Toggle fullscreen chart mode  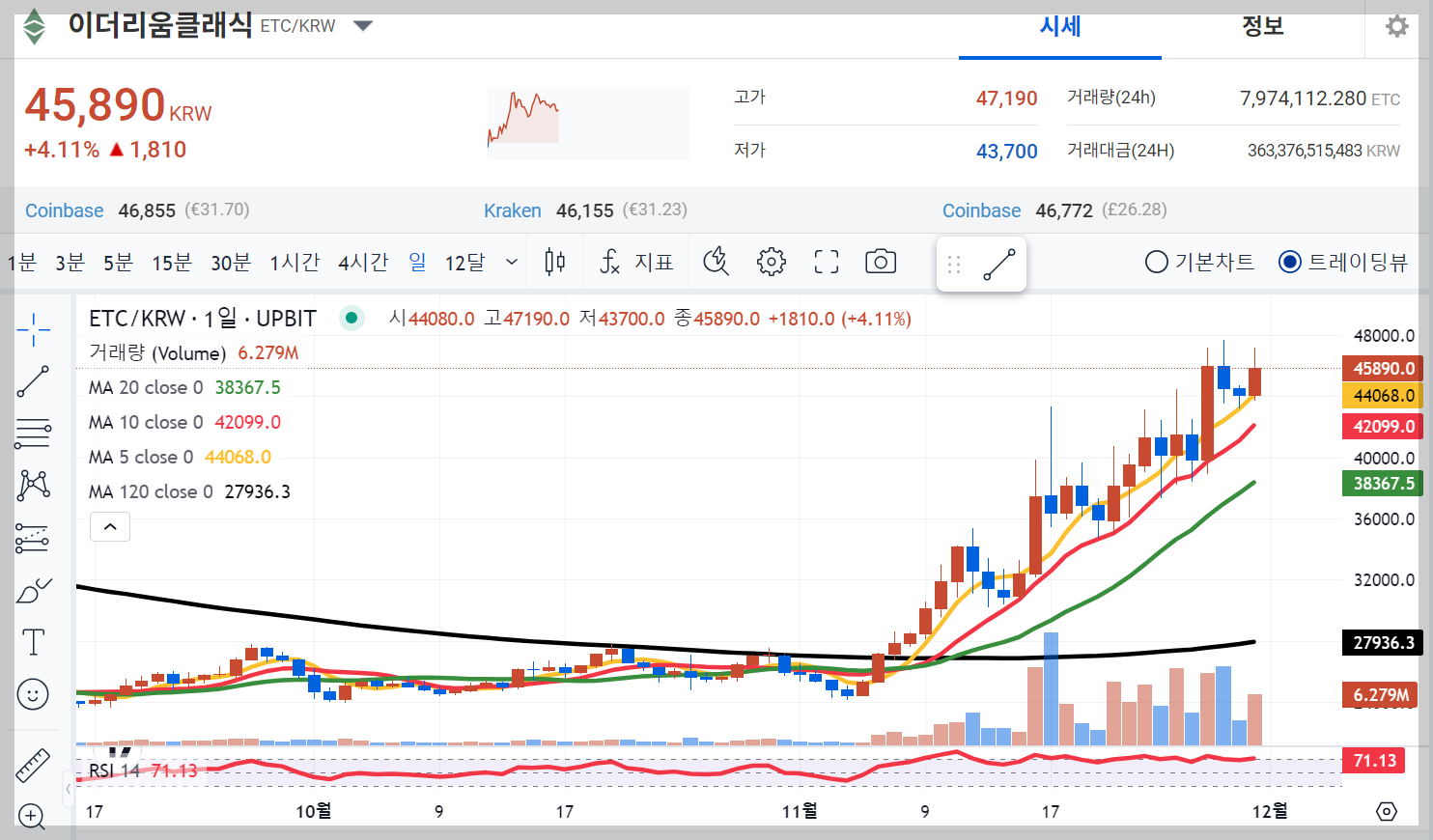point(827,262)
